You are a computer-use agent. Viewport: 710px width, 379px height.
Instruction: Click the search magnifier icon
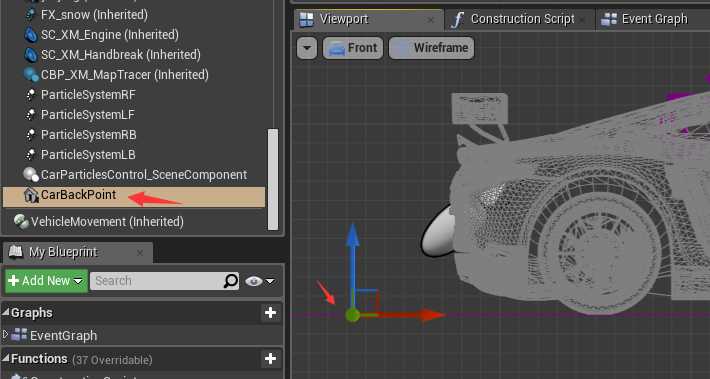[x=230, y=281]
